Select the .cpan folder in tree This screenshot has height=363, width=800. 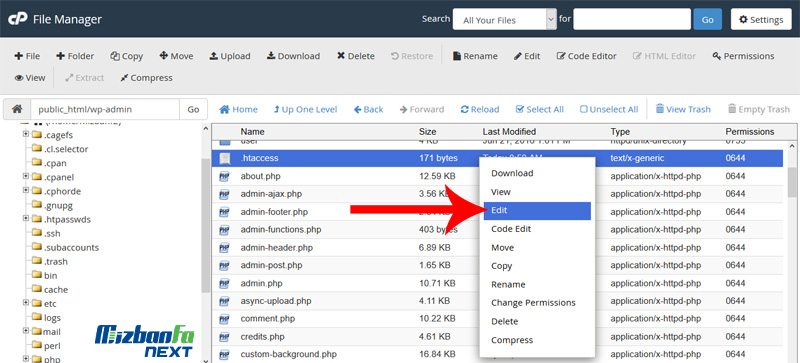point(55,163)
